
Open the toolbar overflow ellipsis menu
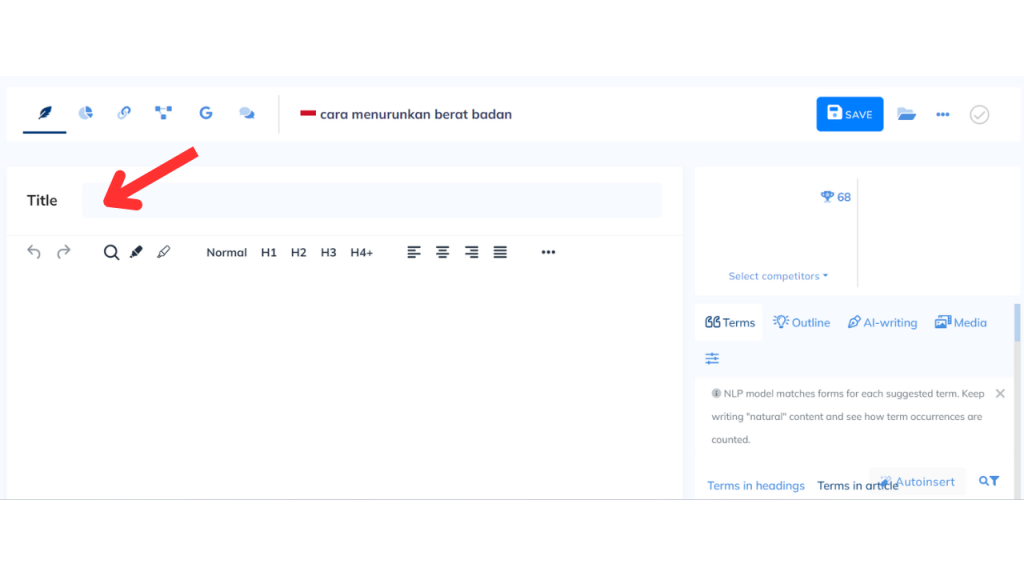click(548, 252)
